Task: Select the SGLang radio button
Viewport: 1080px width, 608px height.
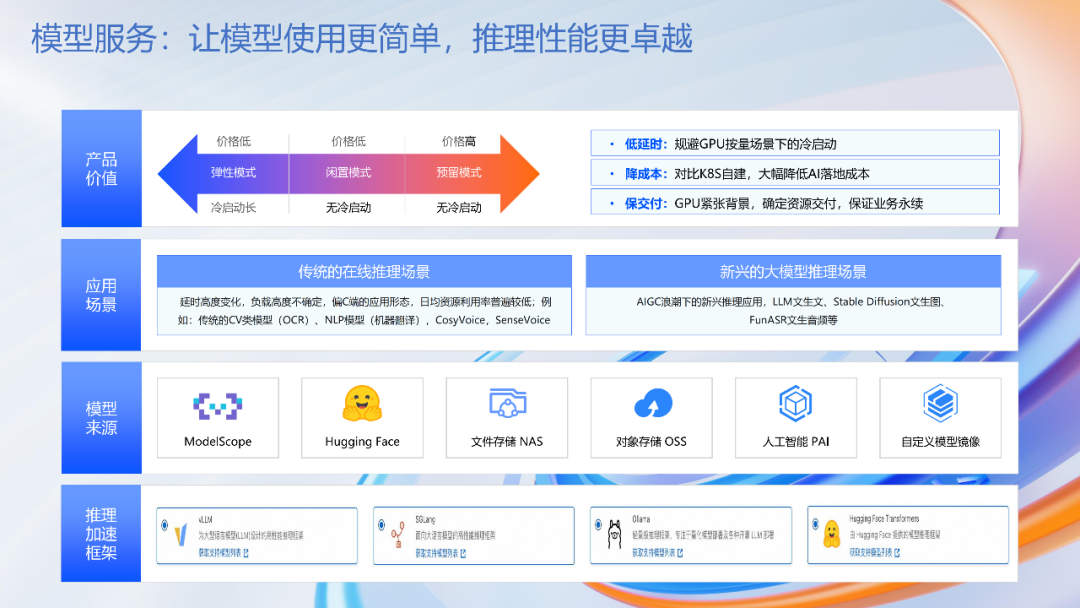Action: point(382,525)
